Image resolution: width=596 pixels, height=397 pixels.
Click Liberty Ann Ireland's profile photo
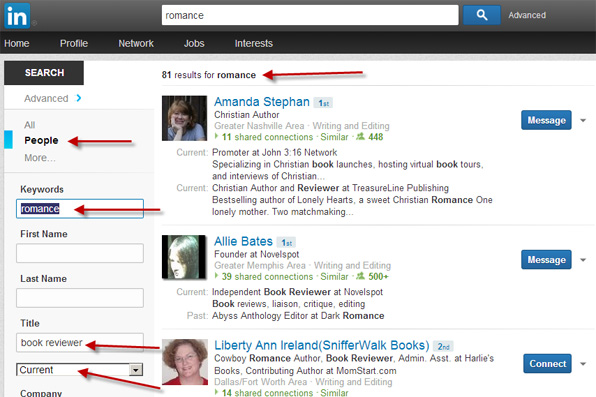click(185, 362)
